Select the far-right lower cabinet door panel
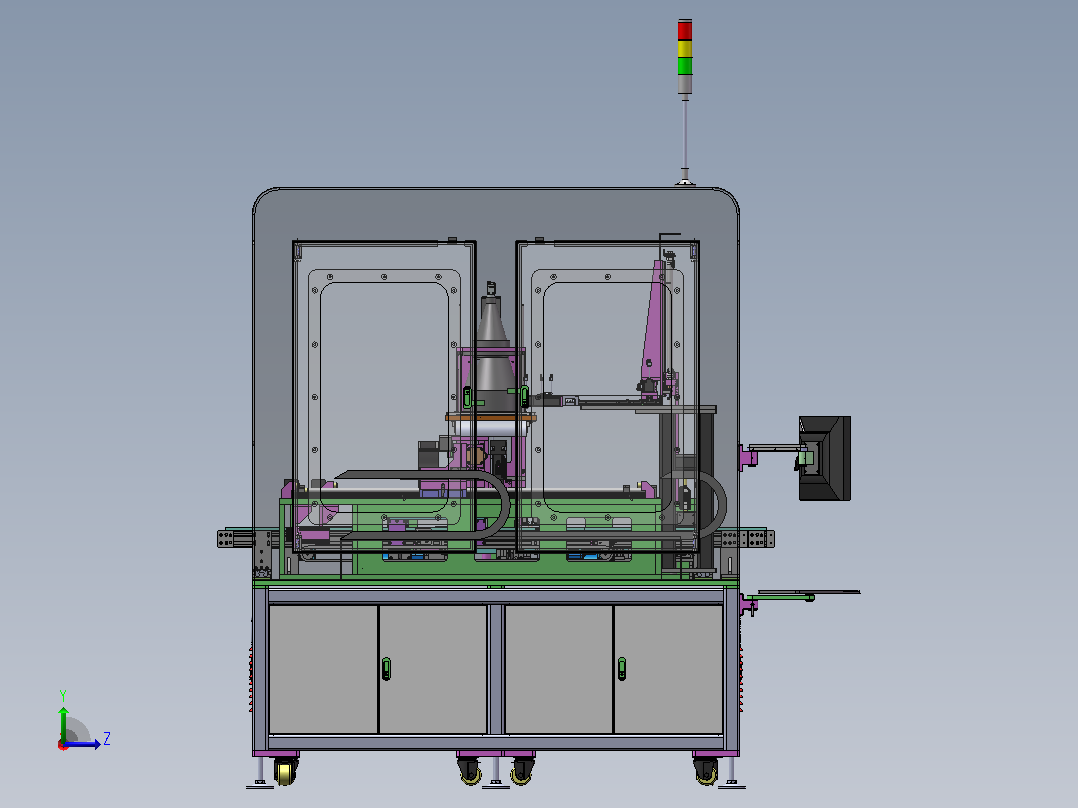1078x808 pixels. [668, 669]
